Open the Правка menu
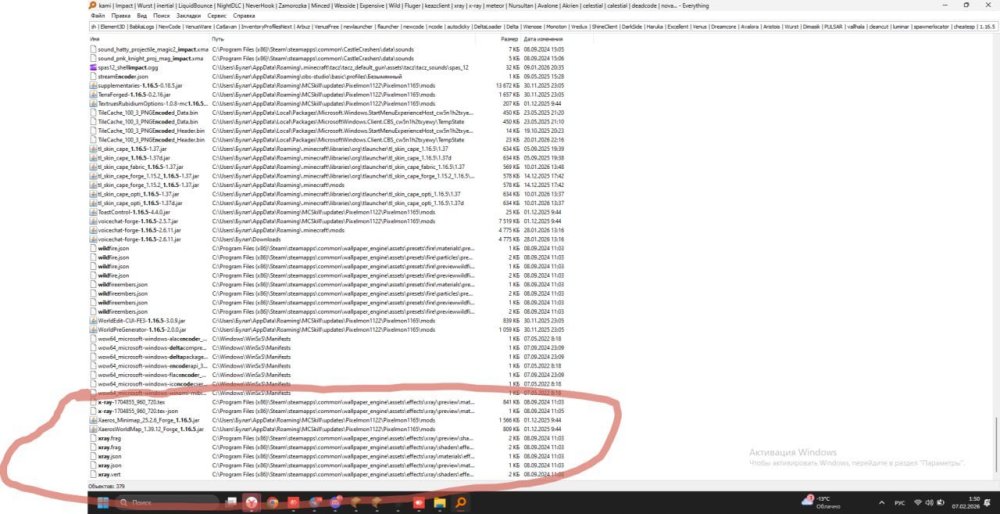 pos(121,15)
